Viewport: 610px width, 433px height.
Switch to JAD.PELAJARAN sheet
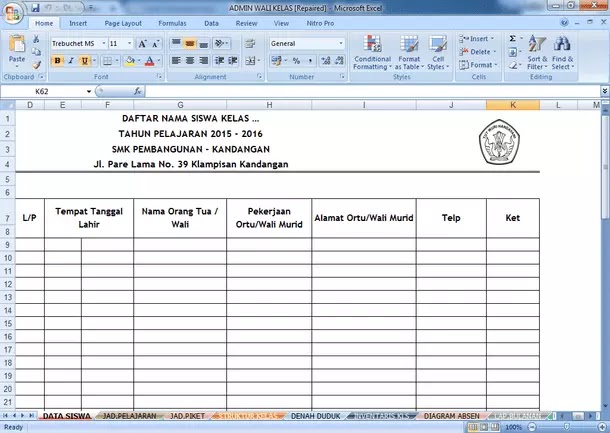129,416
